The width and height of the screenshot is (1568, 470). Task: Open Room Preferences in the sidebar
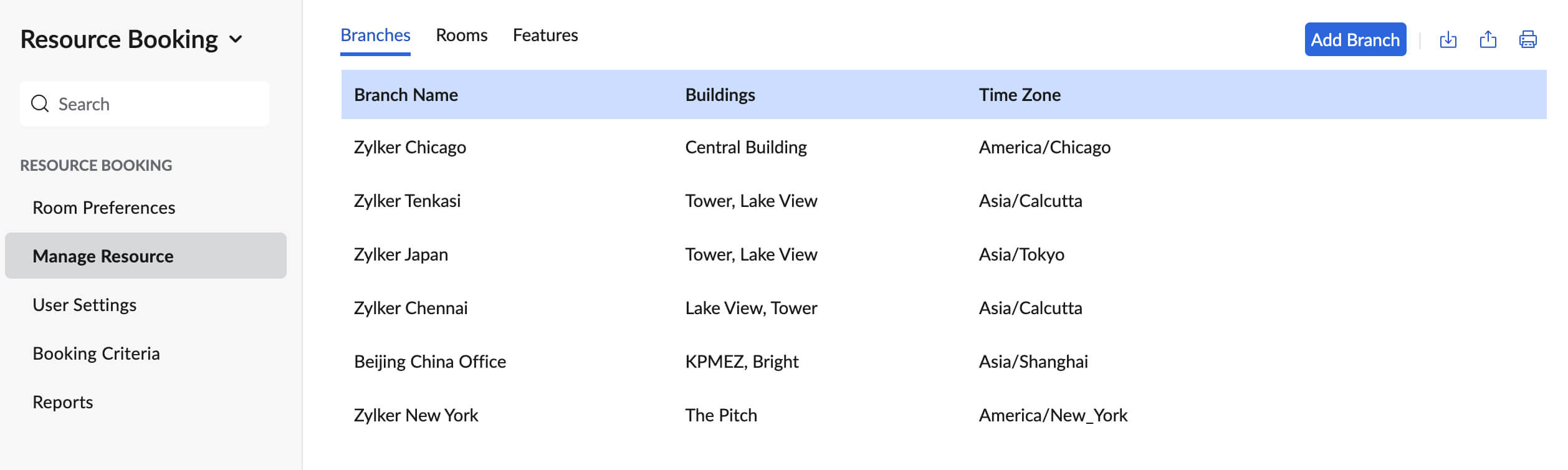tap(103, 208)
